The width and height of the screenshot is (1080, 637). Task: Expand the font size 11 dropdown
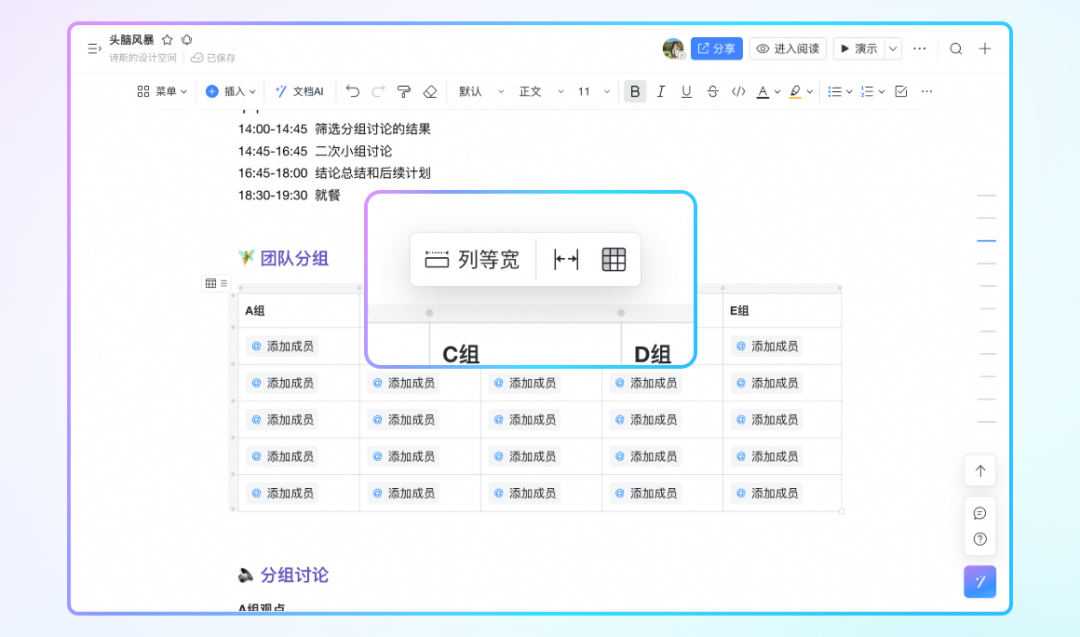click(590, 91)
